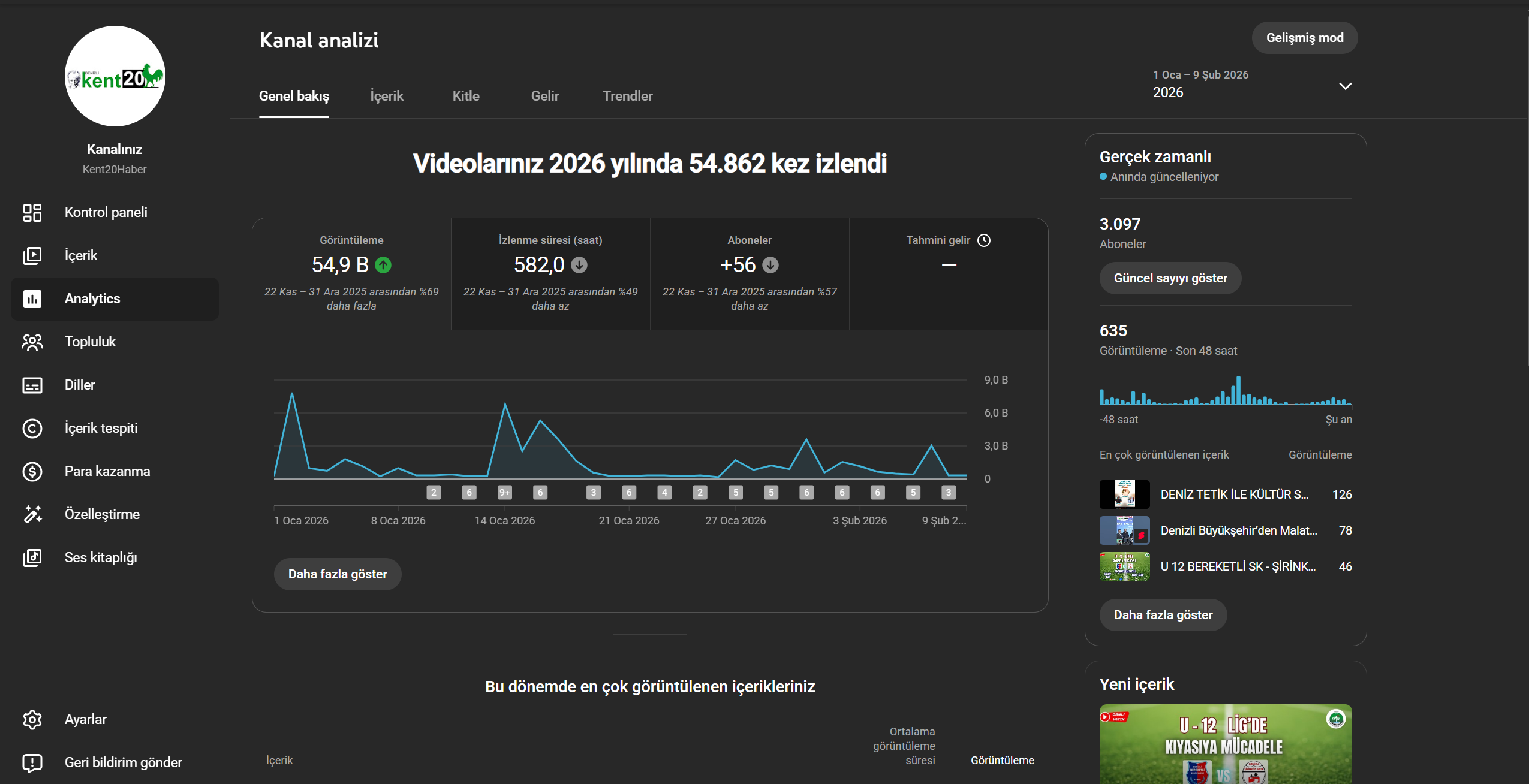Image resolution: width=1529 pixels, height=784 pixels.
Task: Open the Para kazanma dollar icon
Action: [x=32, y=471]
